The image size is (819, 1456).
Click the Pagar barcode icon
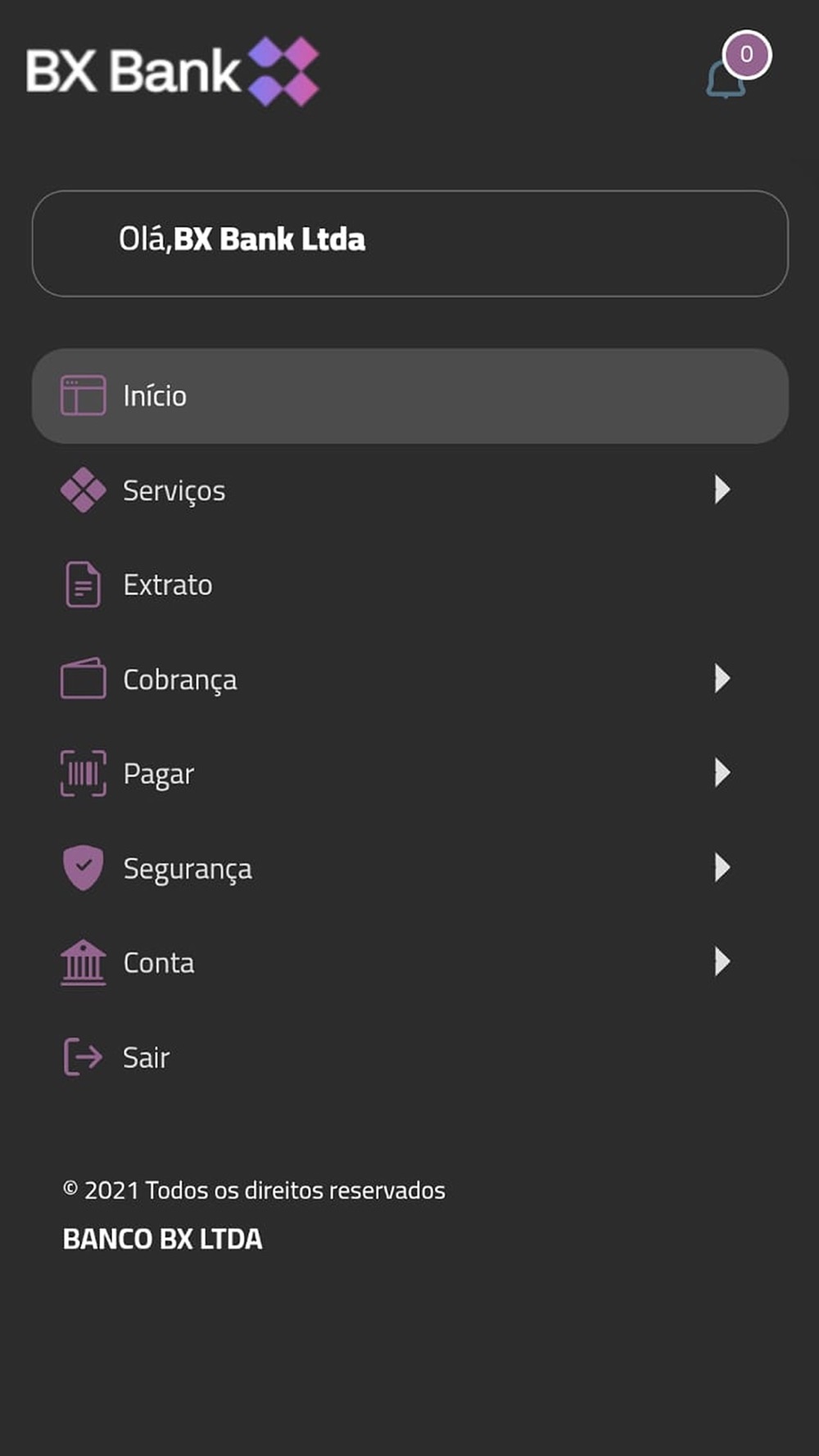click(x=83, y=773)
